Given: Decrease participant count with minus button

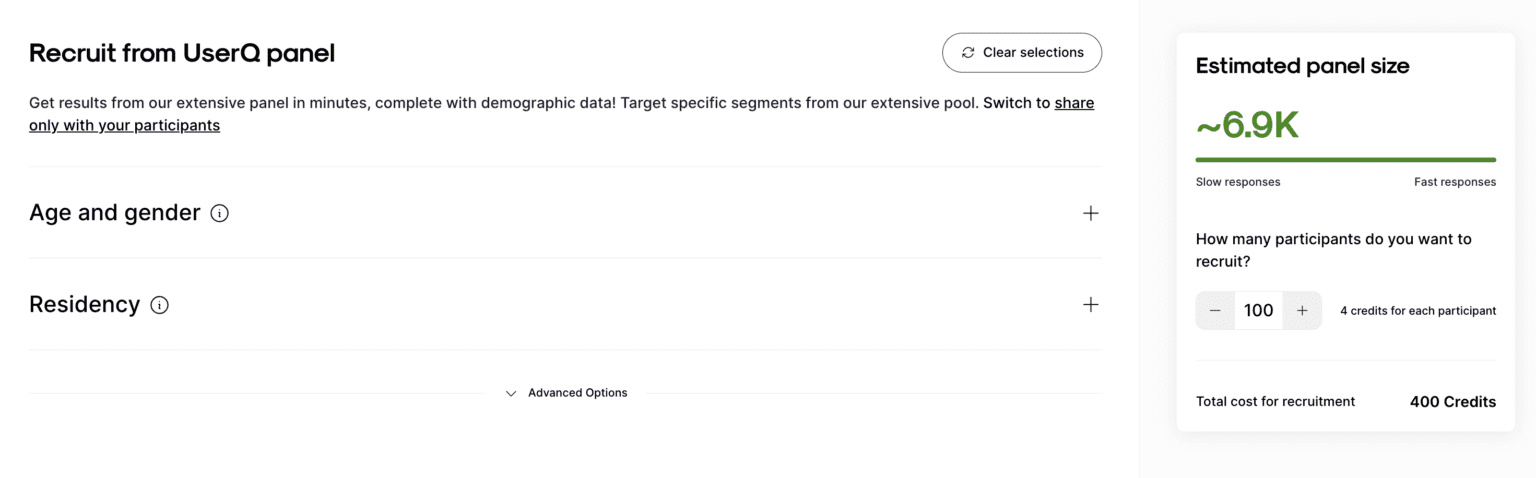Looking at the screenshot, I should coord(1215,311).
